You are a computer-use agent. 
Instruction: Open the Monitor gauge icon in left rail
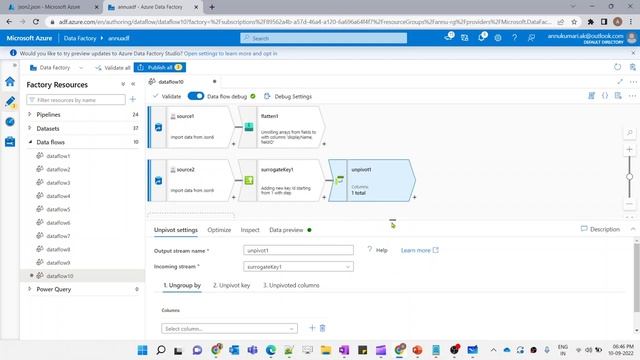(x=10, y=122)
